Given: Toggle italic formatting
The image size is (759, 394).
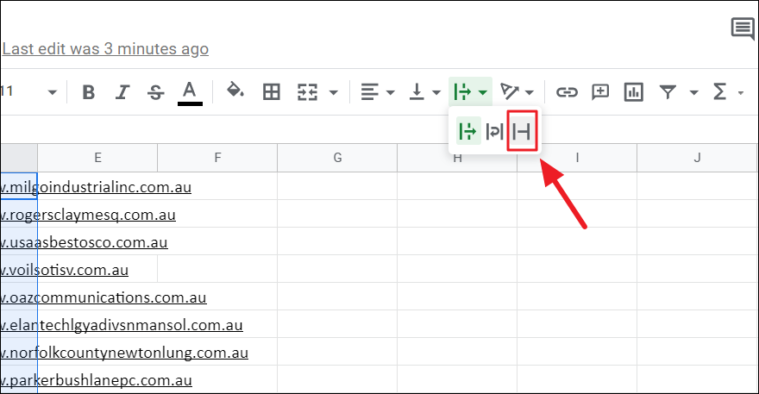Looking at the screenshot, I should click(x=122, y=91).
